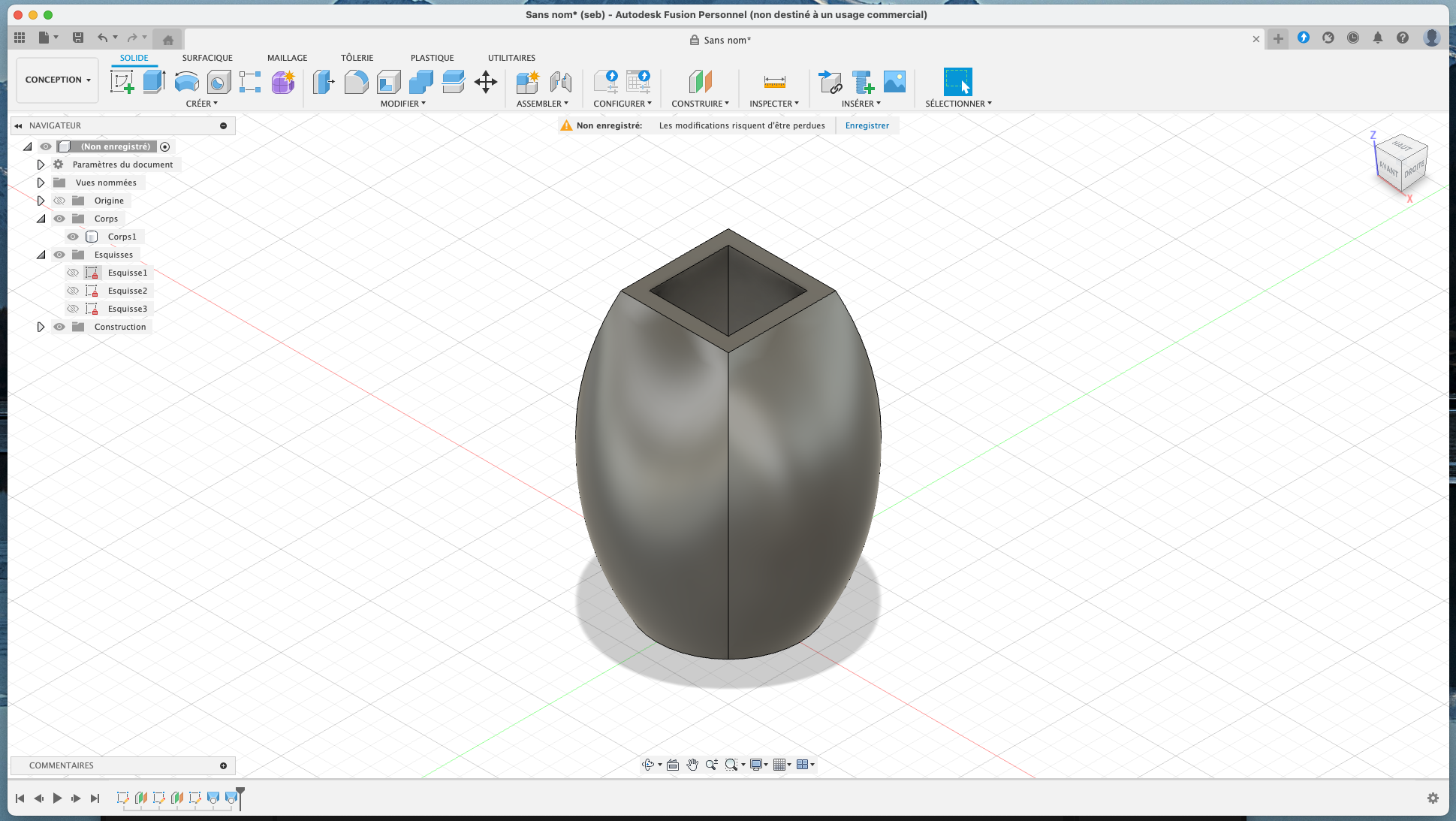Open the MODIFIER dropdown menu
This screenshot has height=821, width=1456.
pos(403,104)
